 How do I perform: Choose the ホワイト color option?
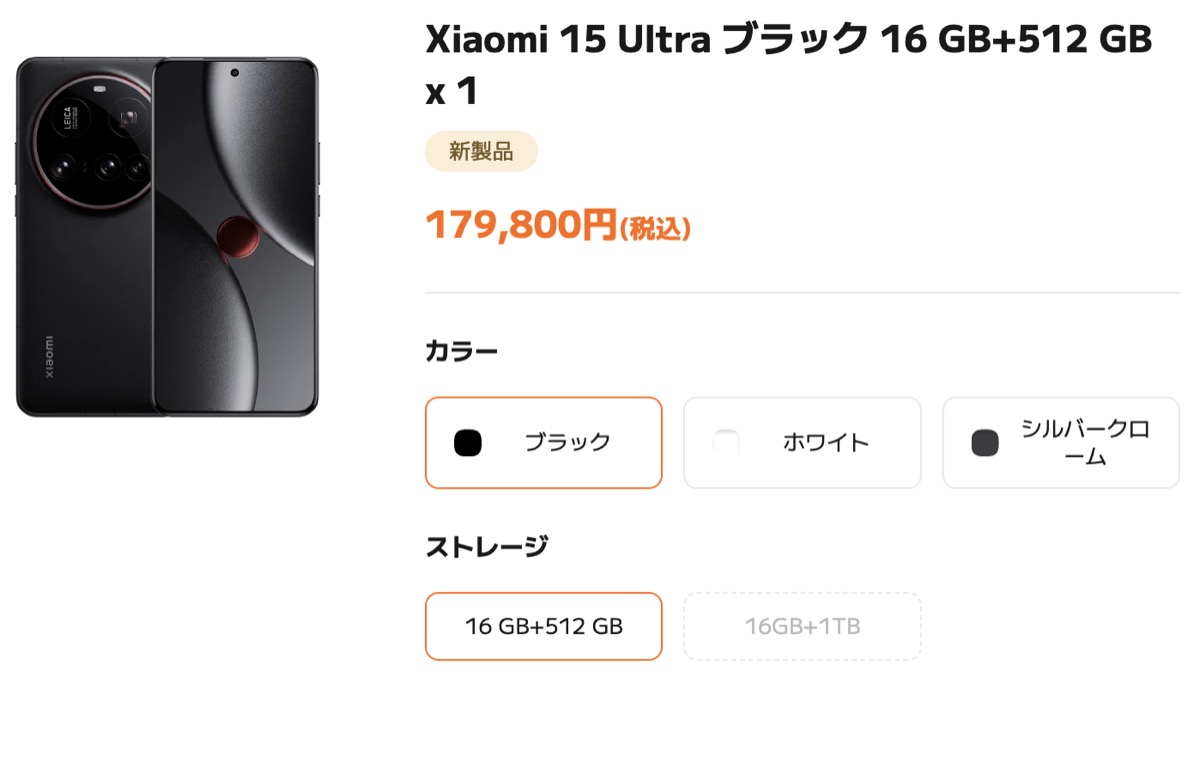click(x=801, y=442)
